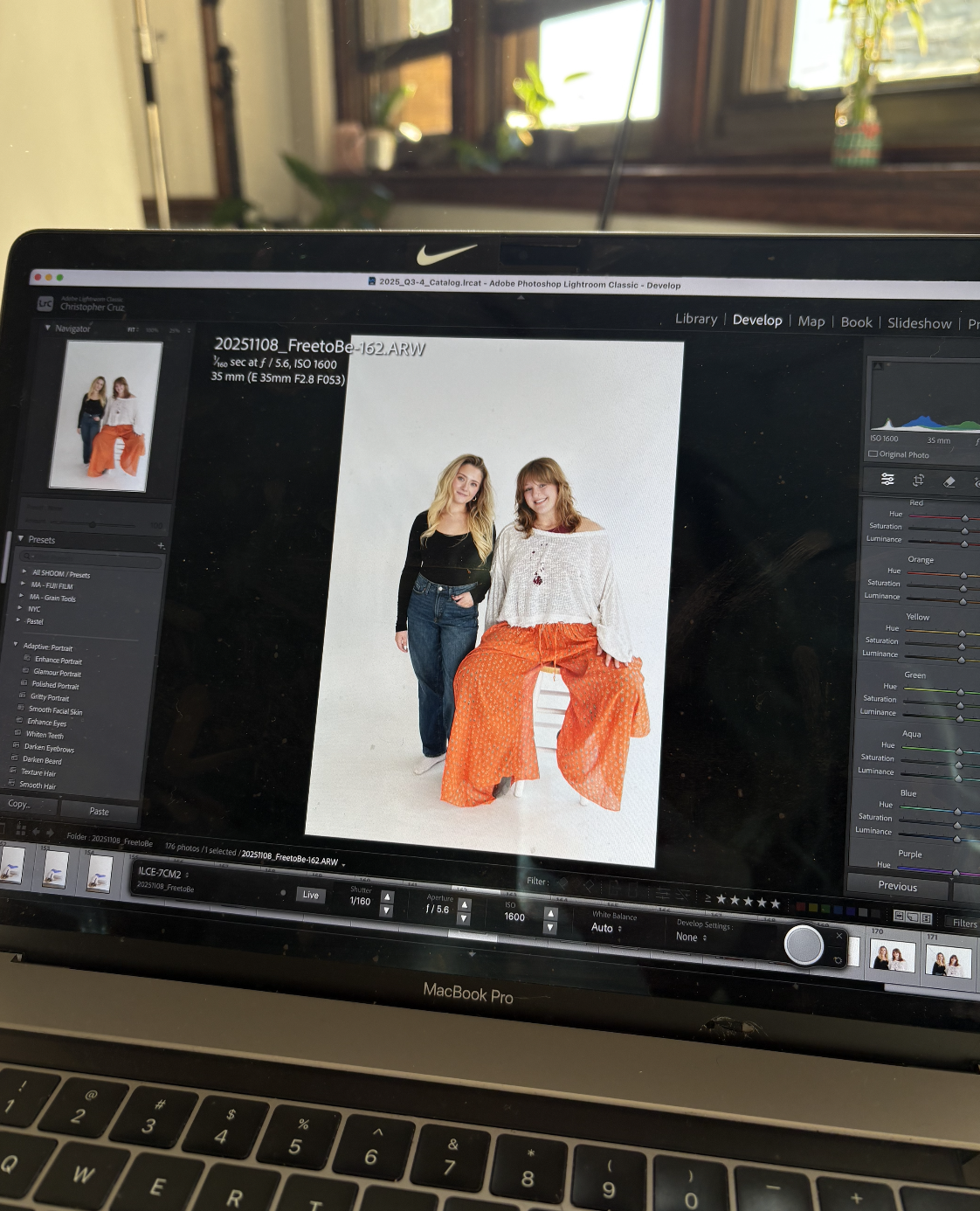Increase aperture with up arrow

[x=465, y=905]
